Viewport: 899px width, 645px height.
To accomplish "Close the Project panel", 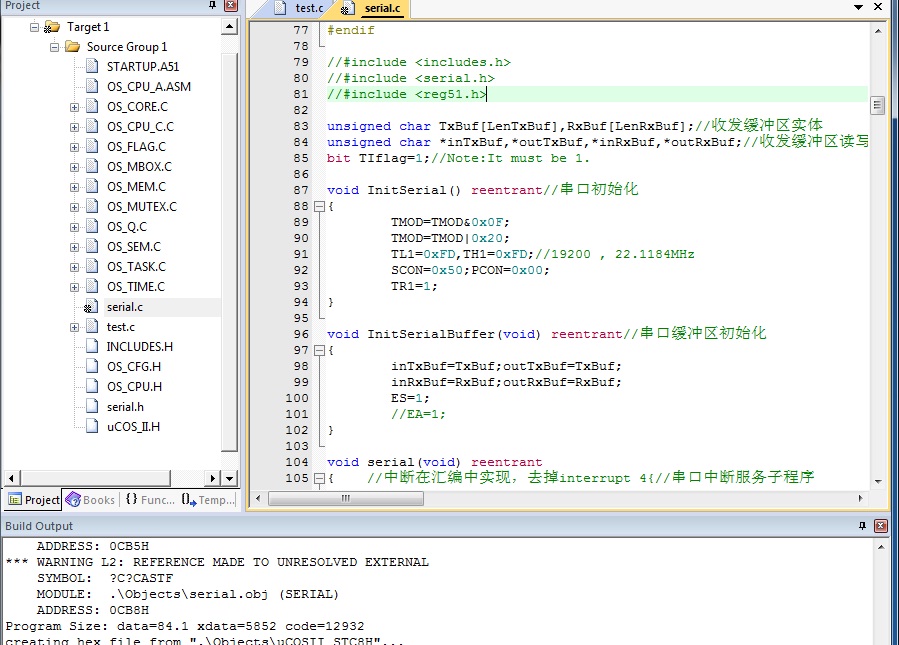I will coord(230,5).
